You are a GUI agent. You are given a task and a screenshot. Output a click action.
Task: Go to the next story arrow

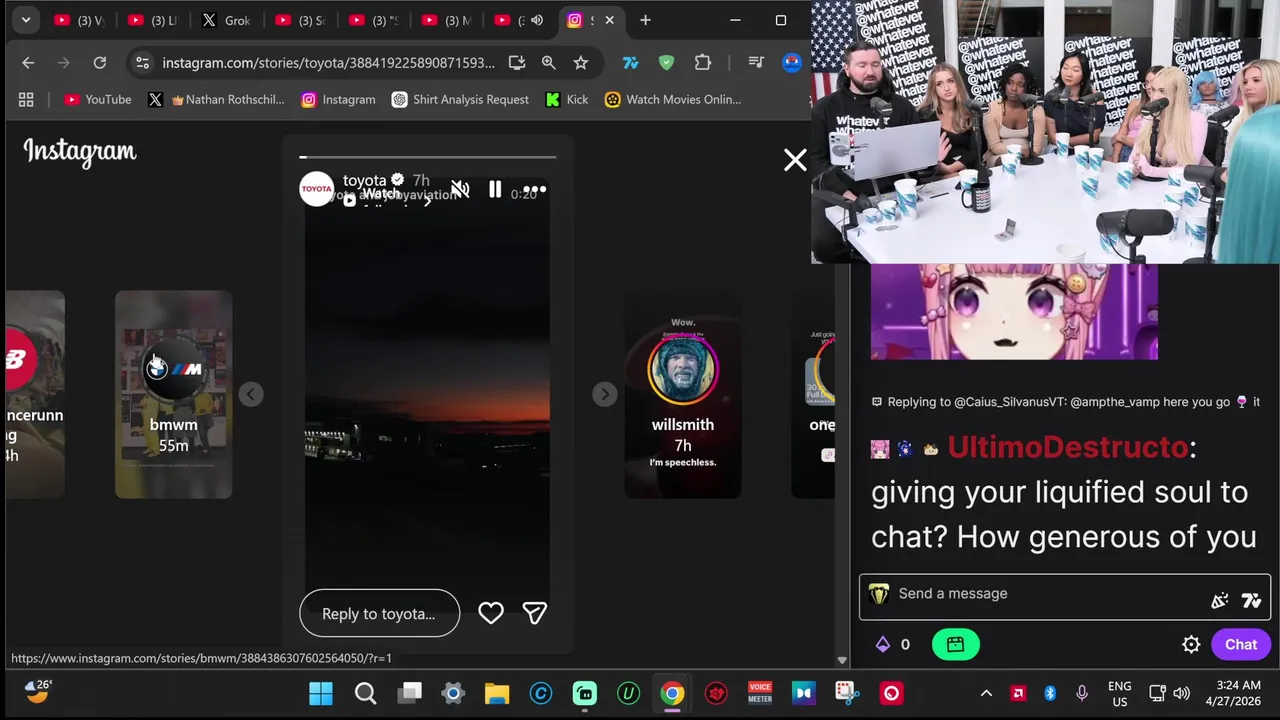[604, 394]
